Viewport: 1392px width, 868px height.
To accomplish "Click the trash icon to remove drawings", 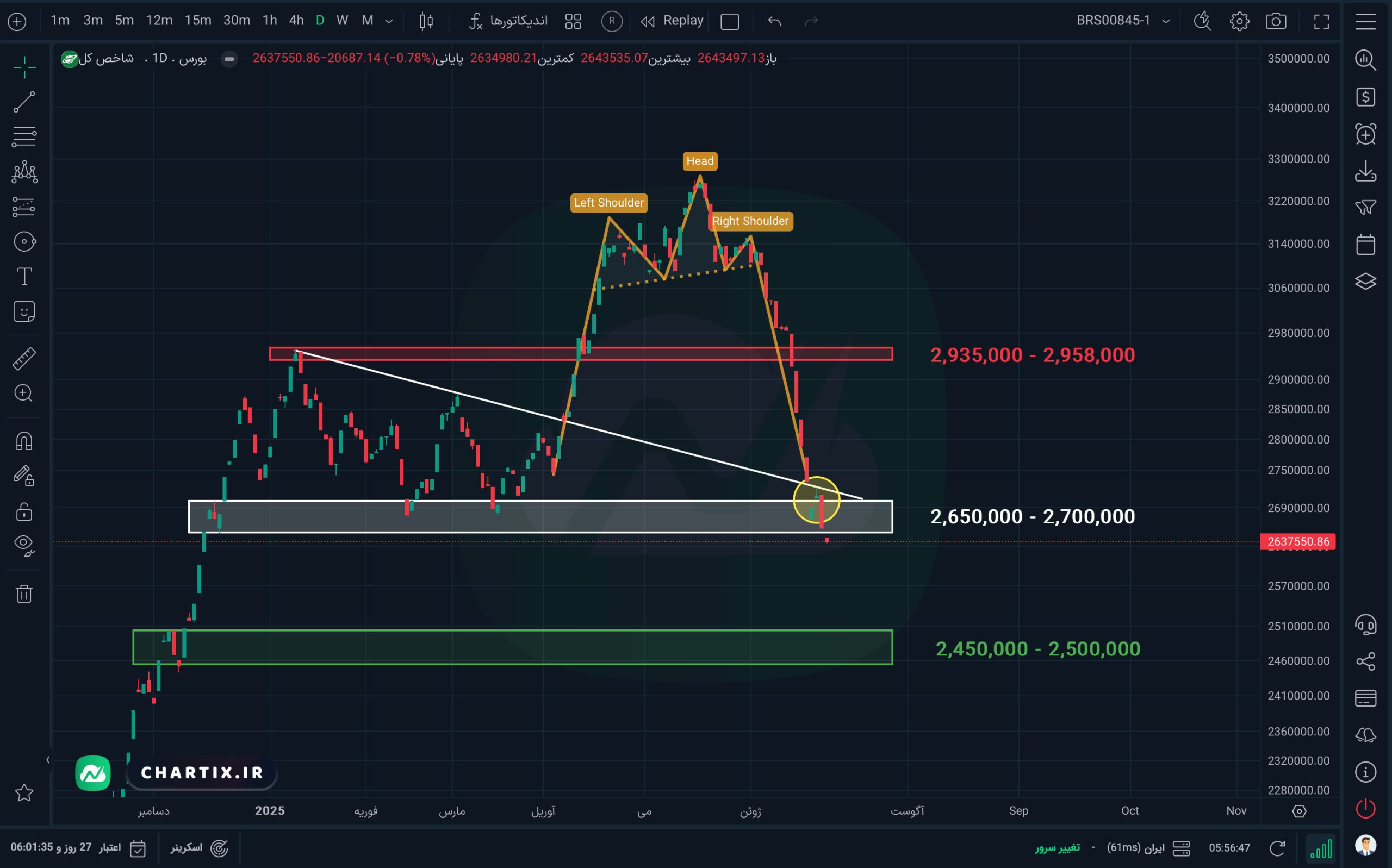I will click(24, 594).
